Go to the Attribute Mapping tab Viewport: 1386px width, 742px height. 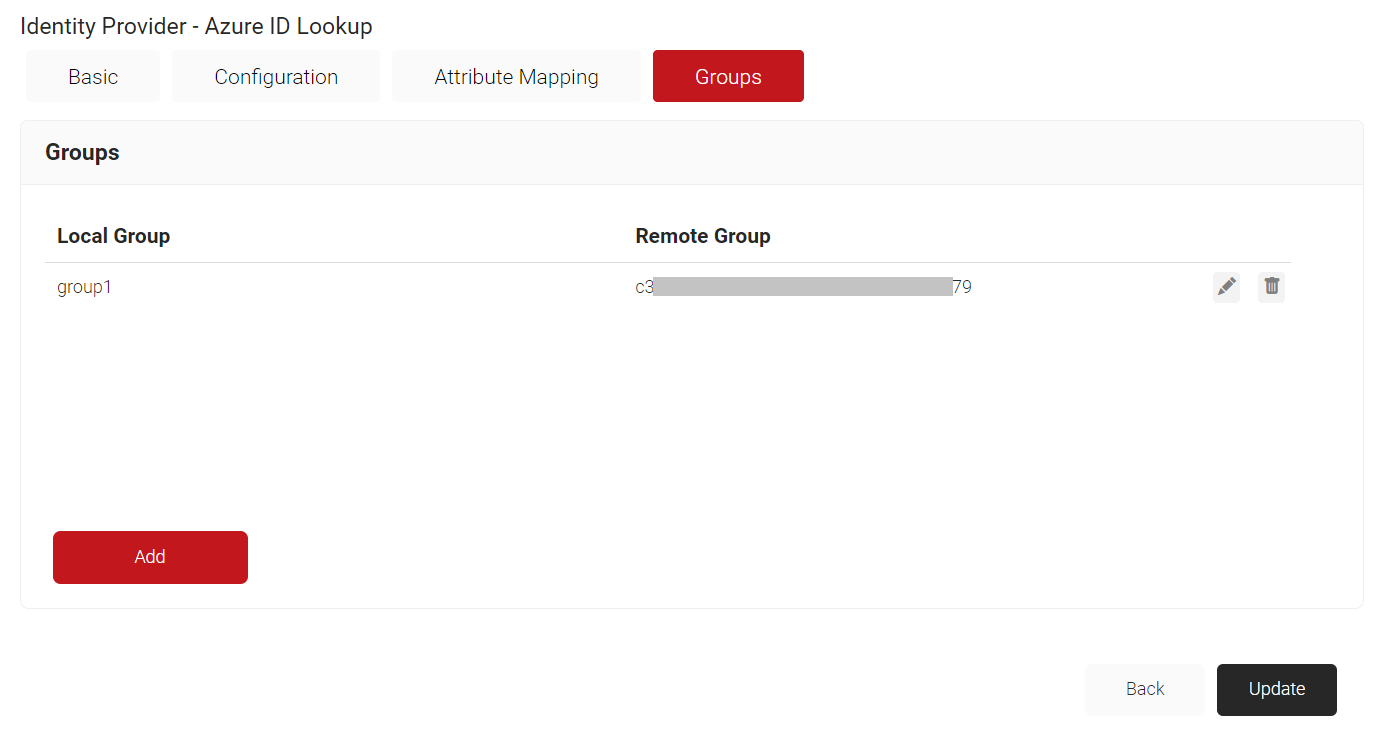tap(516, 76)
